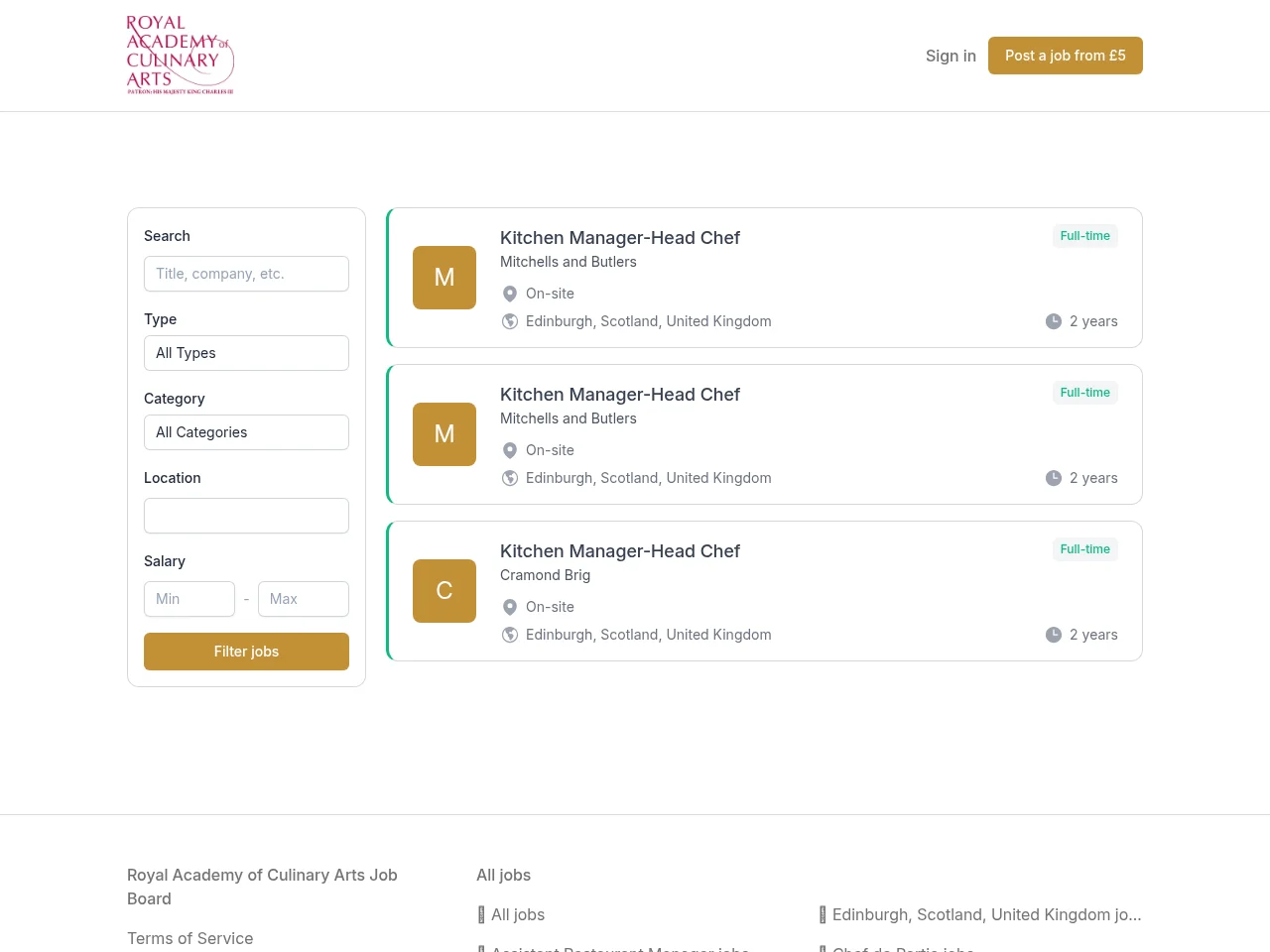Click Post a job from £5 button
The height and width of the screenshot is (952, 1270).
[x=1066, y=56]
